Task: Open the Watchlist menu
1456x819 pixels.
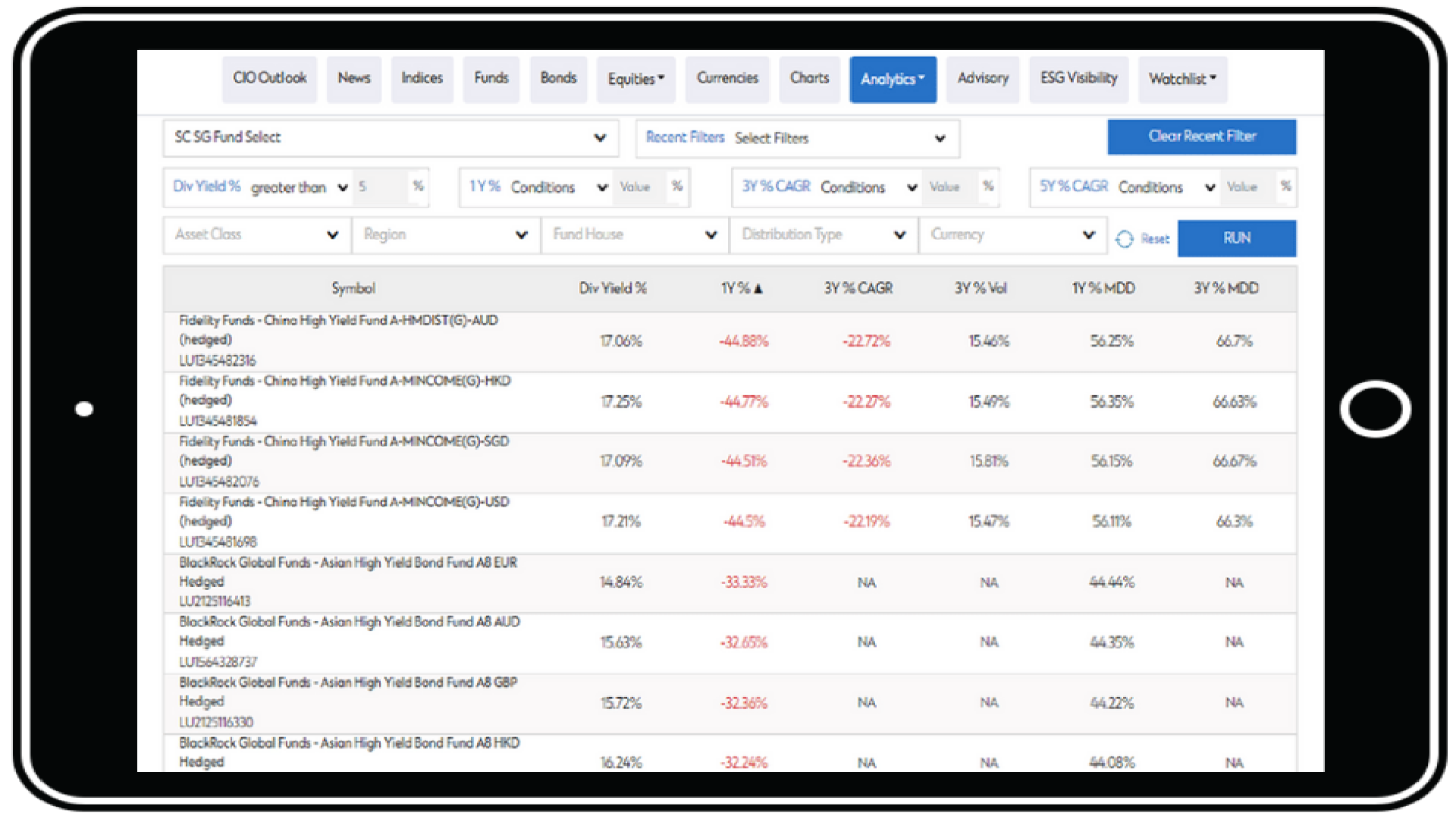Action: click(1181, 79)
